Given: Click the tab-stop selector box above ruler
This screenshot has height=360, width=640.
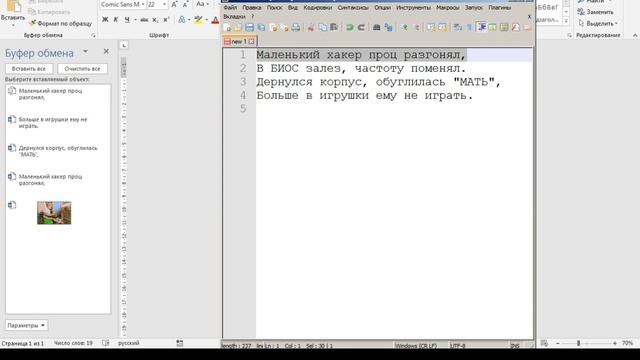Looking at the screenshot, I should point(124,45).
